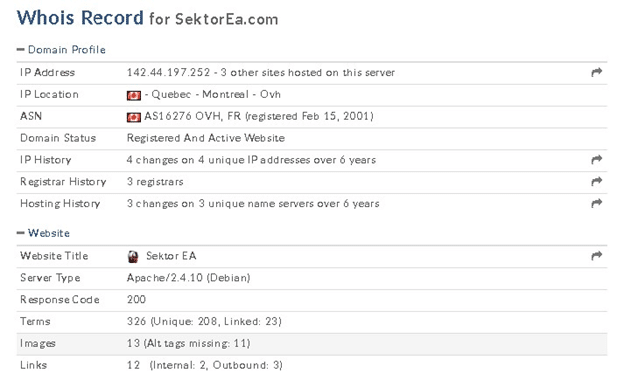Click the share arrow in Website Title row
The width and height of the screenshot is (624, 387).
point(597,256)
